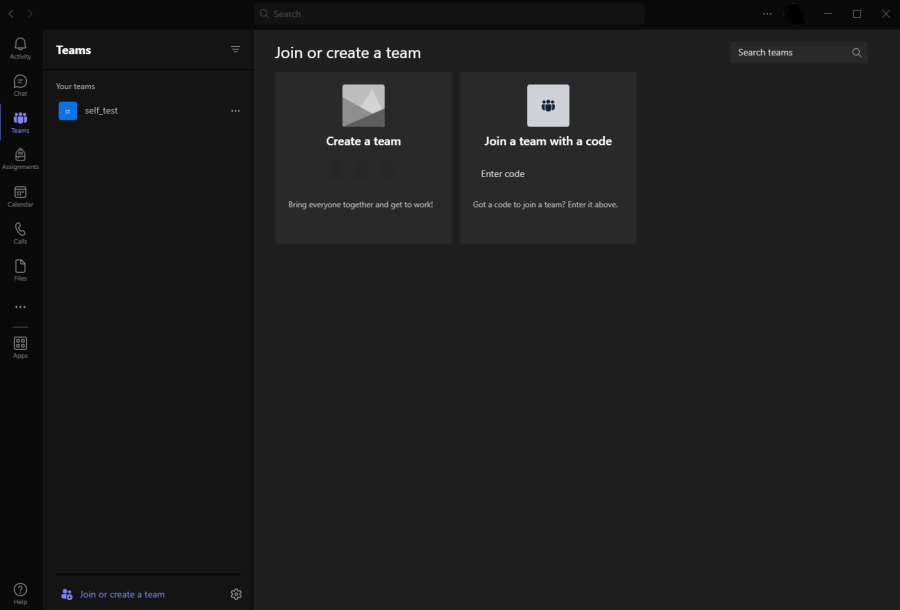The image size is (900, 610).
Task: Open the Calls section
Action: [x=20, y=233]
